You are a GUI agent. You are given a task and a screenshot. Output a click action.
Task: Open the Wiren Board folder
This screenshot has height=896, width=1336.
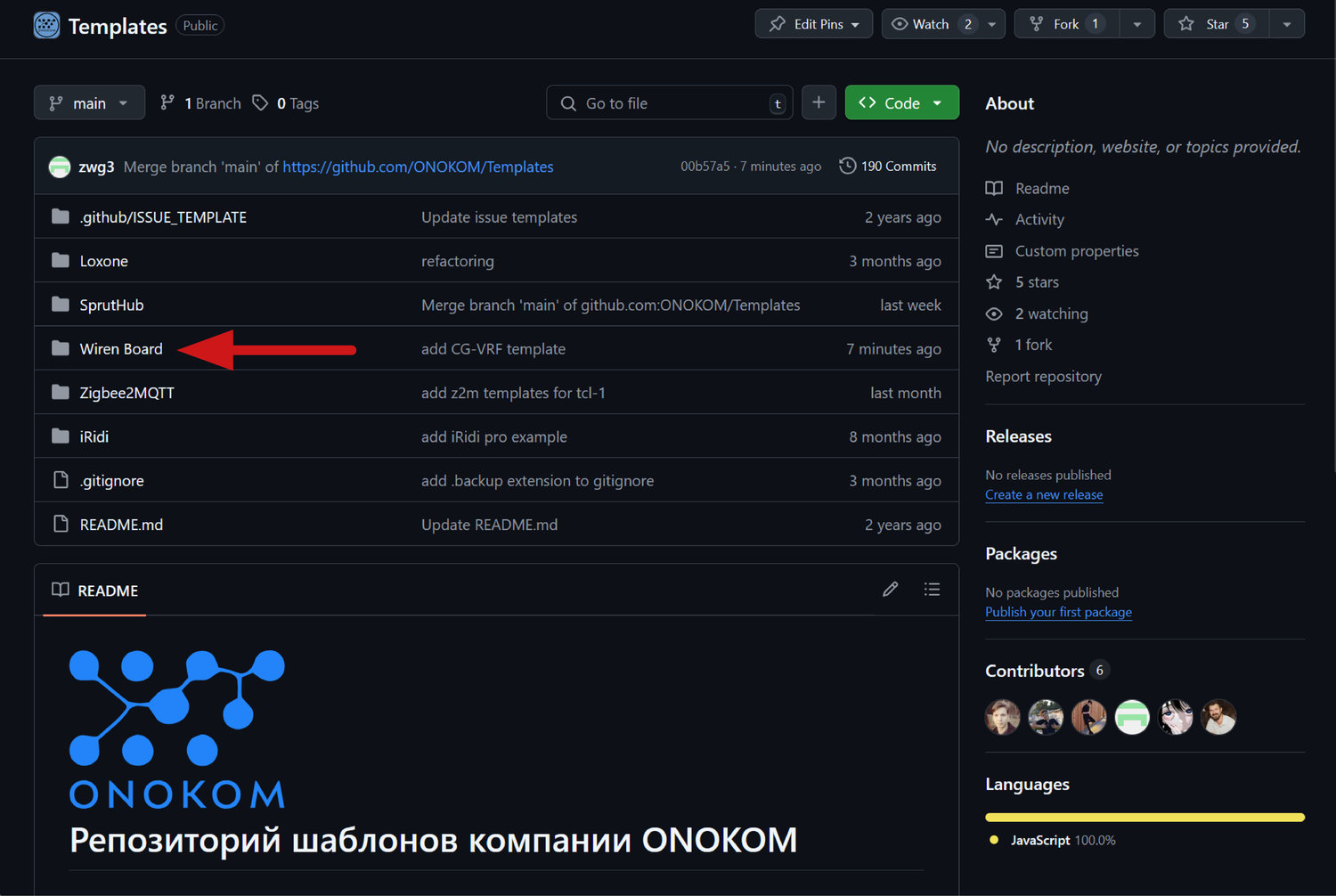pyautogui.click(x=121, y=349)
